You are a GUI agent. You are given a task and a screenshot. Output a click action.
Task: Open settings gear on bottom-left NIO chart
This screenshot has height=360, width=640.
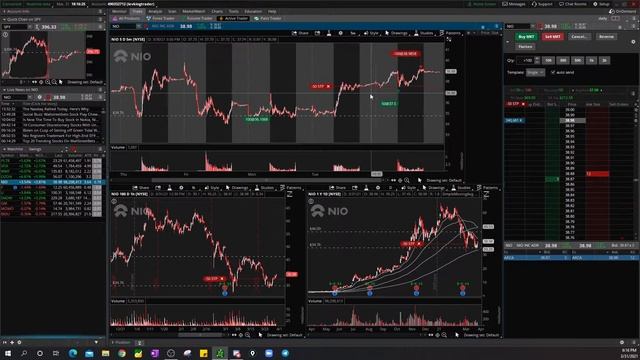point(181,188)
